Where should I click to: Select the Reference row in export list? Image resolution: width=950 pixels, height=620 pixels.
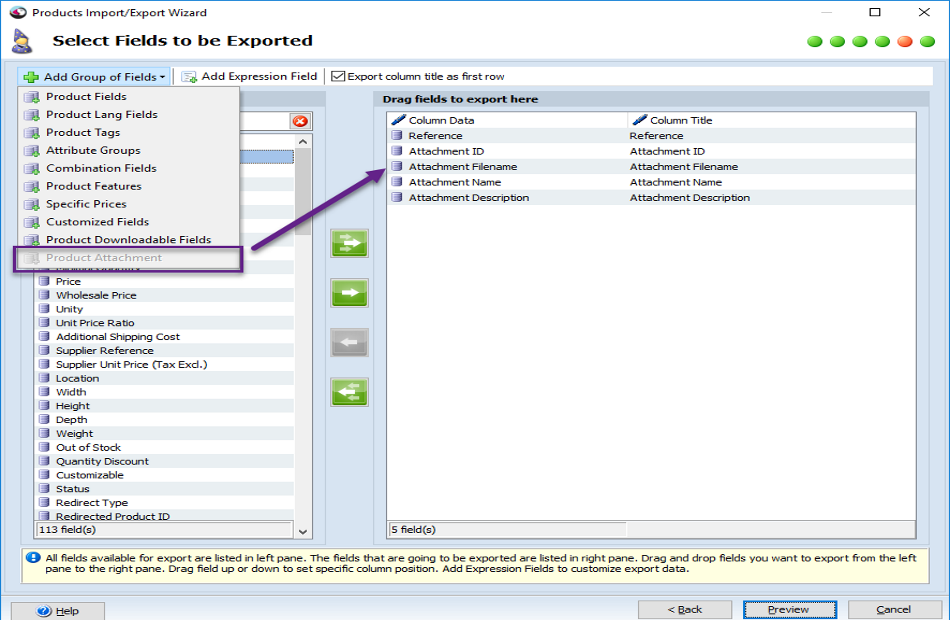click(x=651, y=136)
